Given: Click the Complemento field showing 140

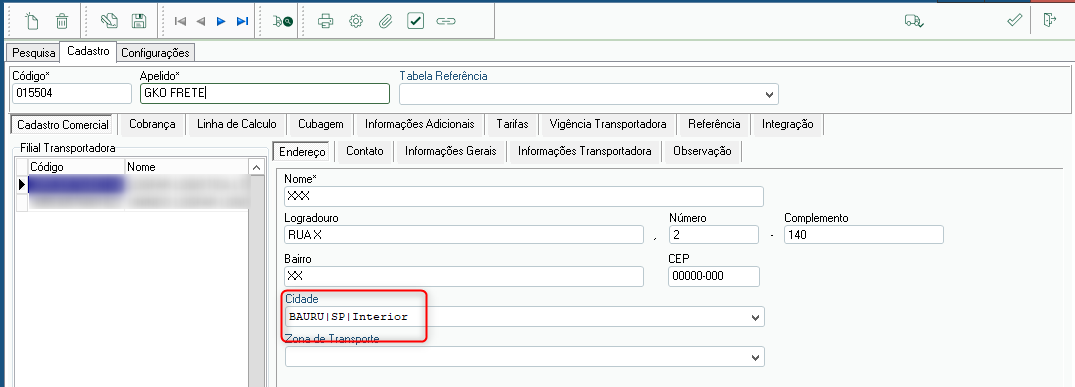Looking at the screenshot, I should [x=864, y=235].
